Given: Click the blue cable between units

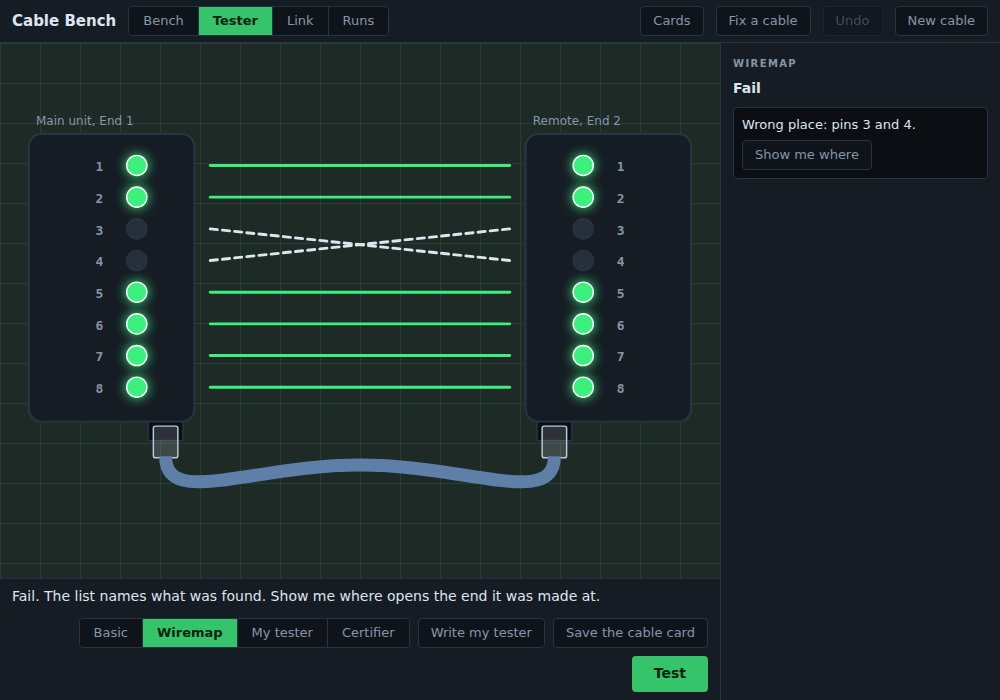Looking at the screenshot, I should click(360, 466).
